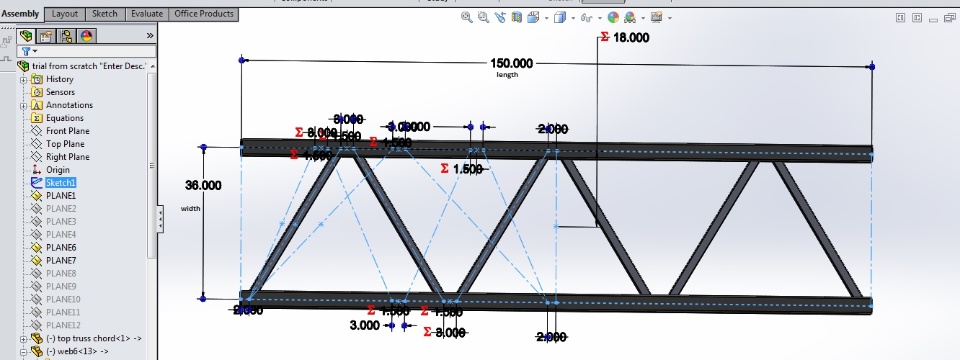Click the Edit Appearance color ball icon
The height and width of the screenshot is (360, 960).
[613, 18]
